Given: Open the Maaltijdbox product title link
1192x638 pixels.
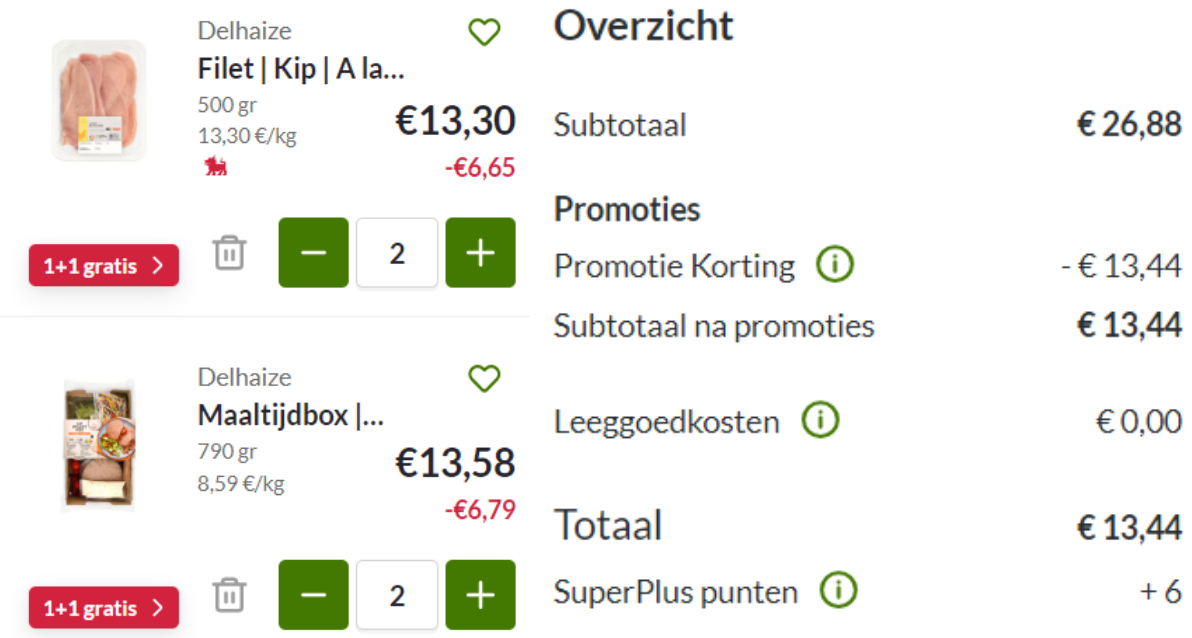Looking at the screenshot, I should [x=290, y=416].
